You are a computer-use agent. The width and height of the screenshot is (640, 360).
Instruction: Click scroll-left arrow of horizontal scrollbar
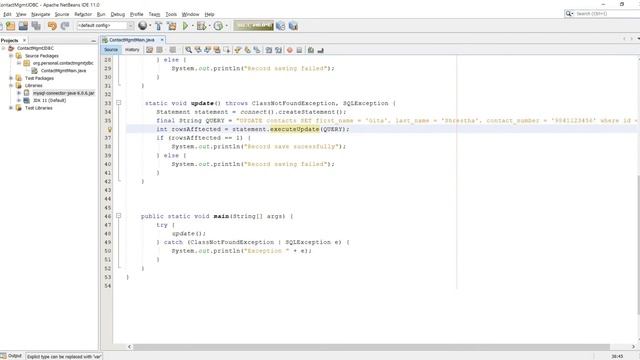pos(129,347)
